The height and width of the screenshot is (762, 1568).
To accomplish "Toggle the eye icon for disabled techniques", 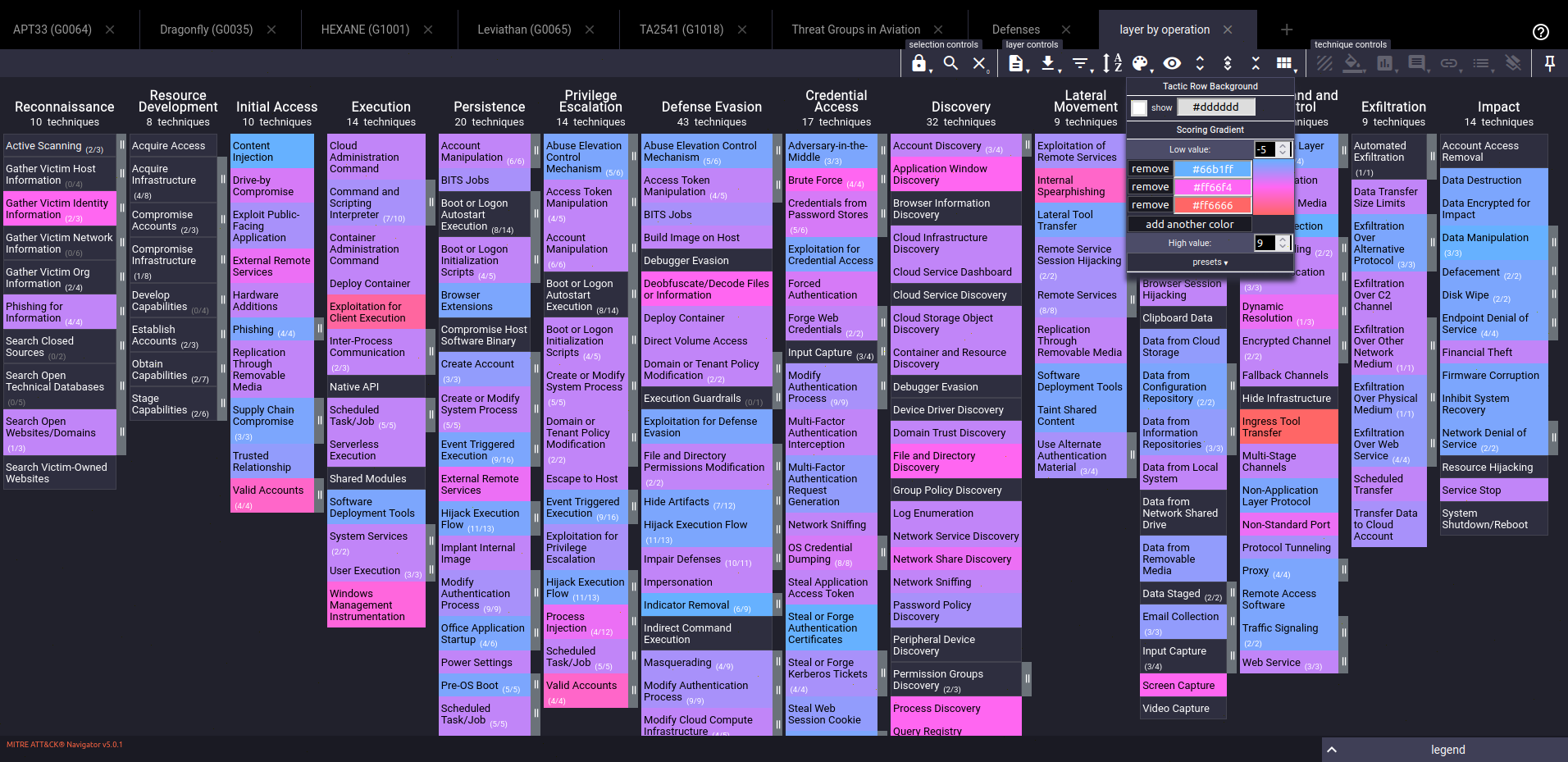I will click(1172, 64).
